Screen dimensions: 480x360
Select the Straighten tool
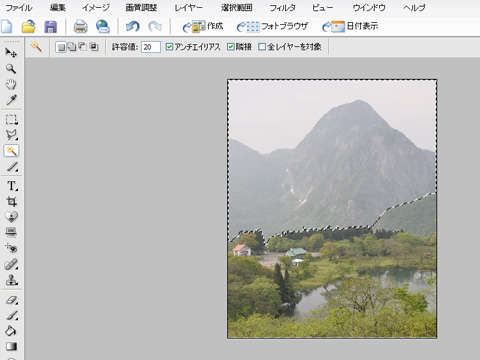[x=11, y=232]
